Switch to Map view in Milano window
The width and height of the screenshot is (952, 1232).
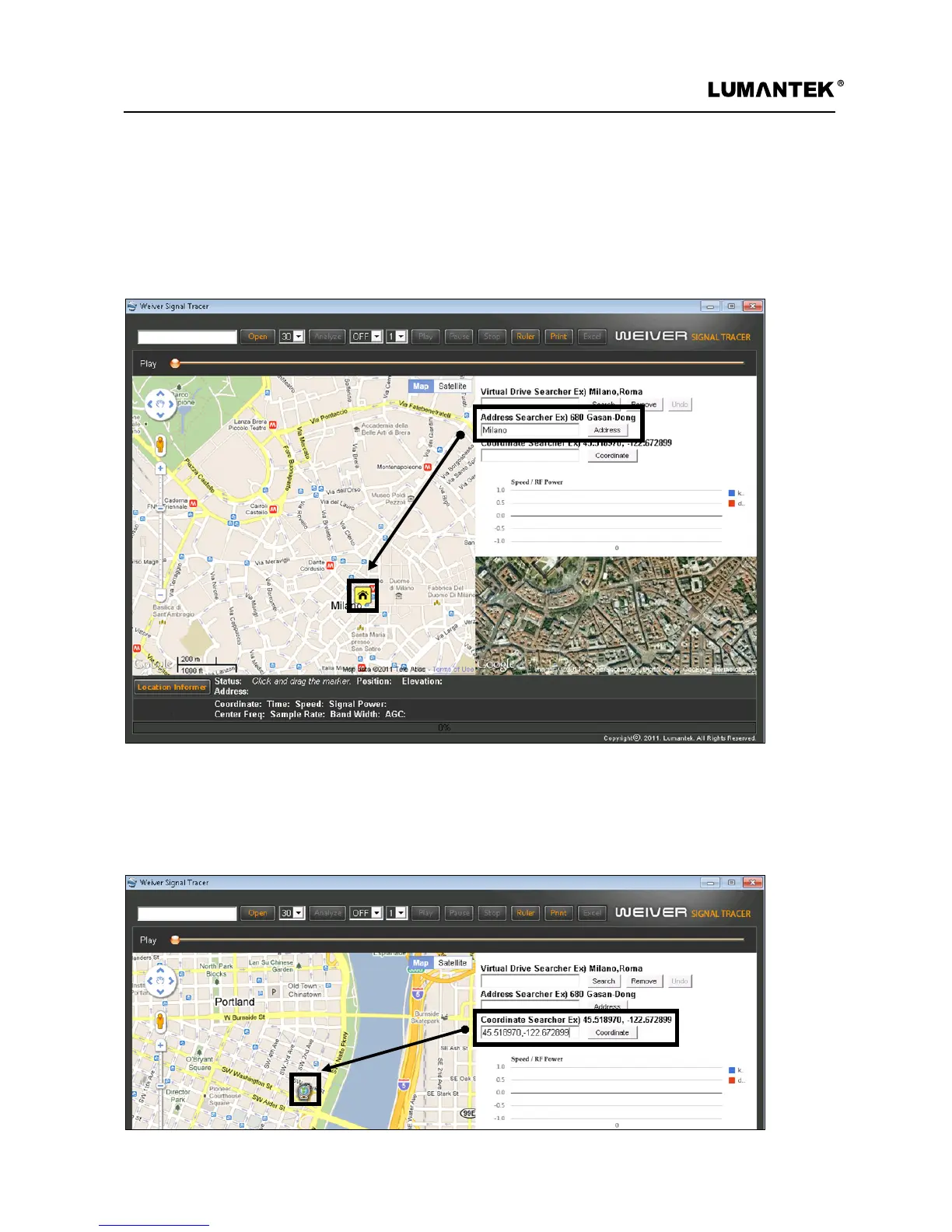point(421,386)
